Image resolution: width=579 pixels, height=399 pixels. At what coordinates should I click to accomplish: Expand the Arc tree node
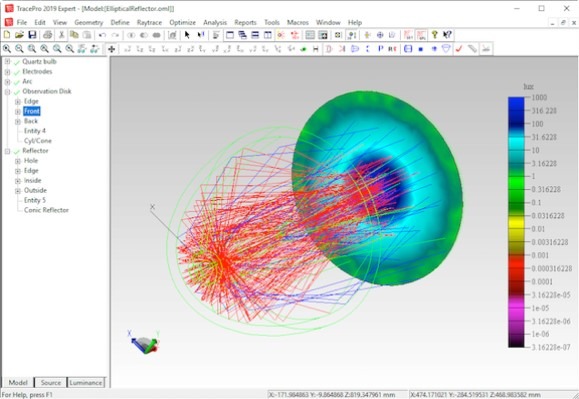click(x=7, y=82)
